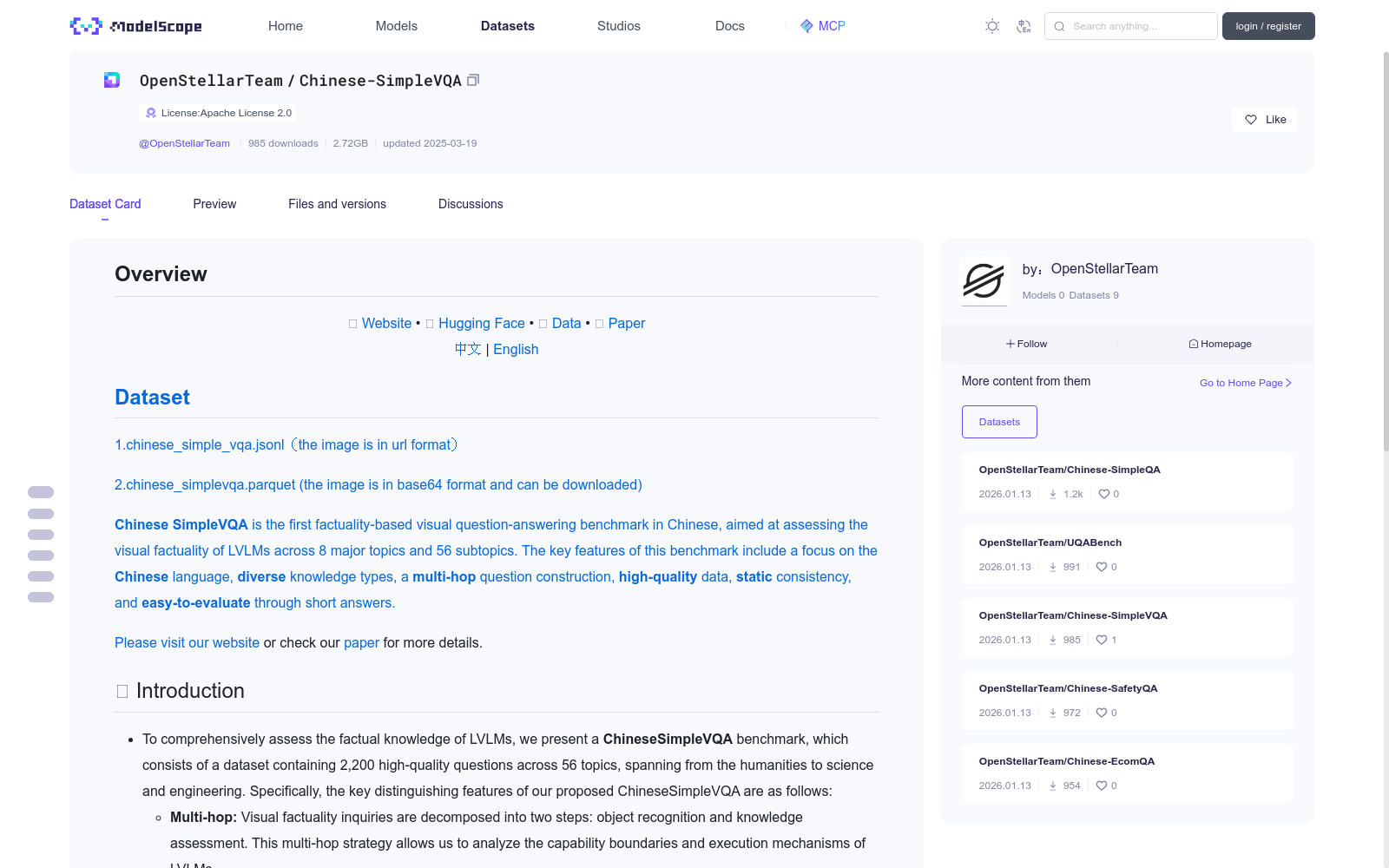Viewport: 1389px width, 868px height.
Task: Like this dataset with the heart button
Action: (x=1264, y=120)
